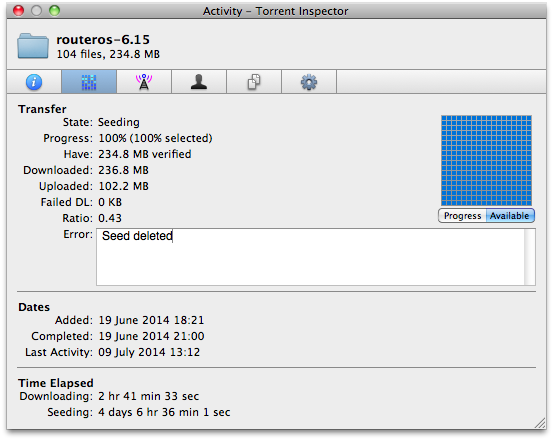553x440 pixels.
Task: Select the Progress pieces view
Action: (462, 216)
